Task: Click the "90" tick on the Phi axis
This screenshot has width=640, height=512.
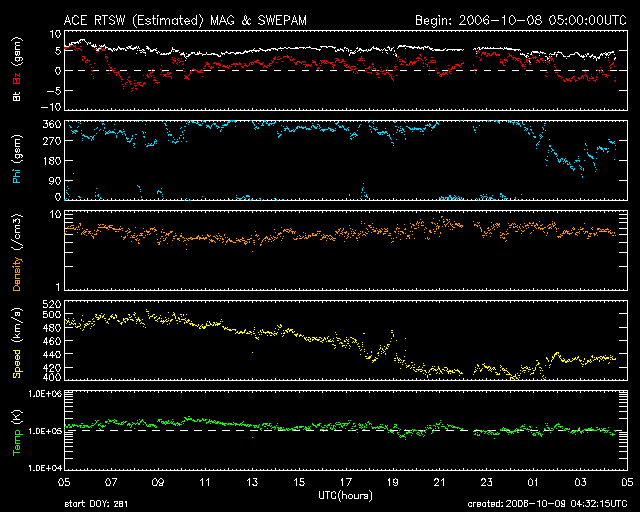Action: (55, 181)
